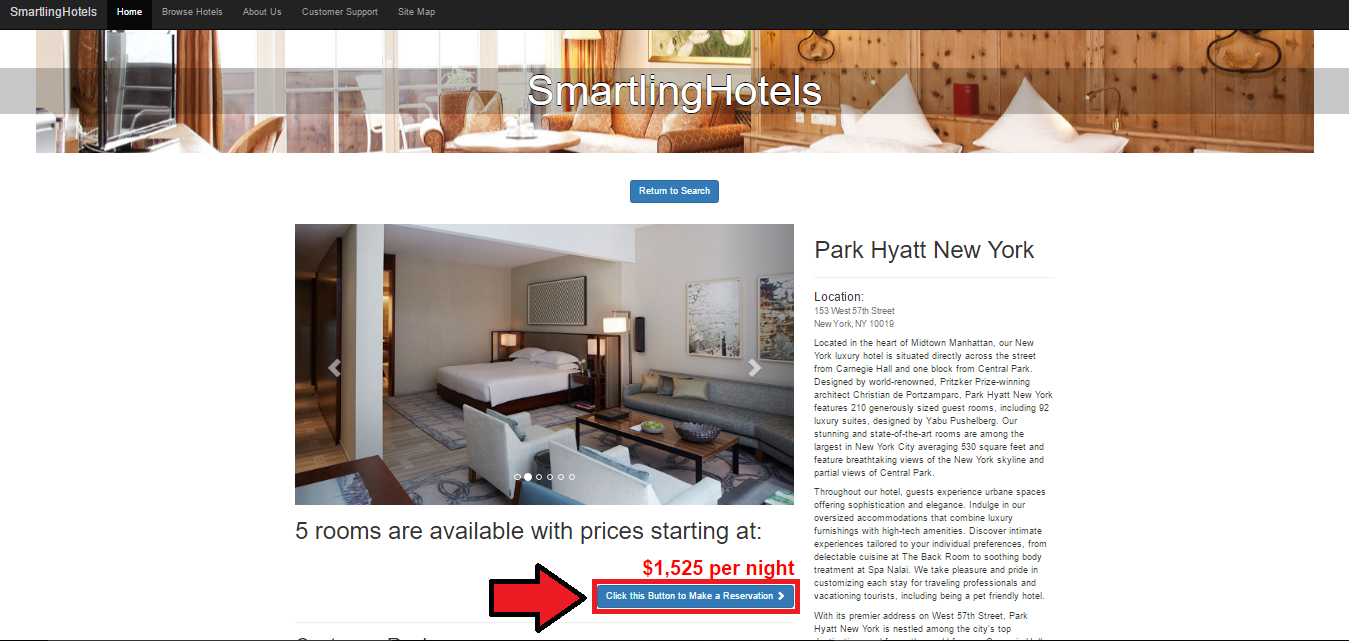1349x641 pixels.
Task: Open the Home nav item
Action: pyautogui.click(x=129, y=12)
